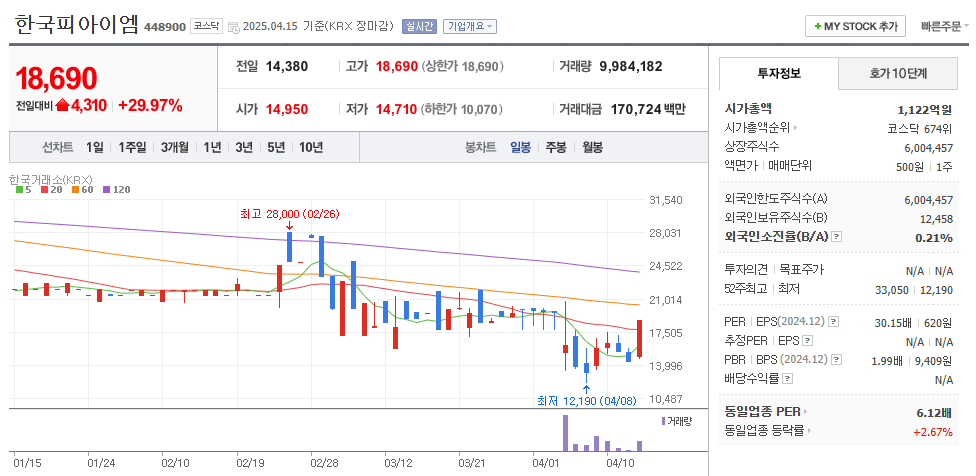
Task: Click the 최저 12,190 (04/08) chart marker
Action: [x=586, y=401]
